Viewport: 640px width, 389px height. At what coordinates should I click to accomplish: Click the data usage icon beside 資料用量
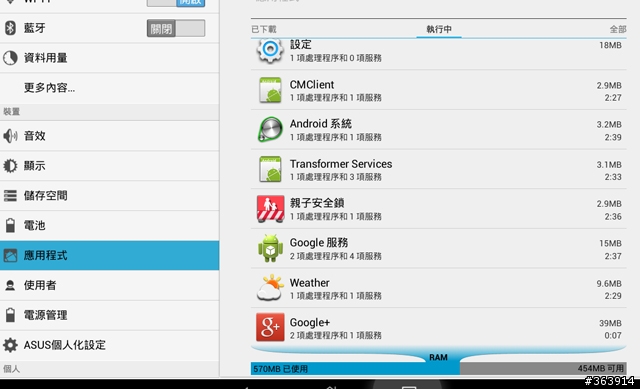pyautogui.click(x=10, y=58)
